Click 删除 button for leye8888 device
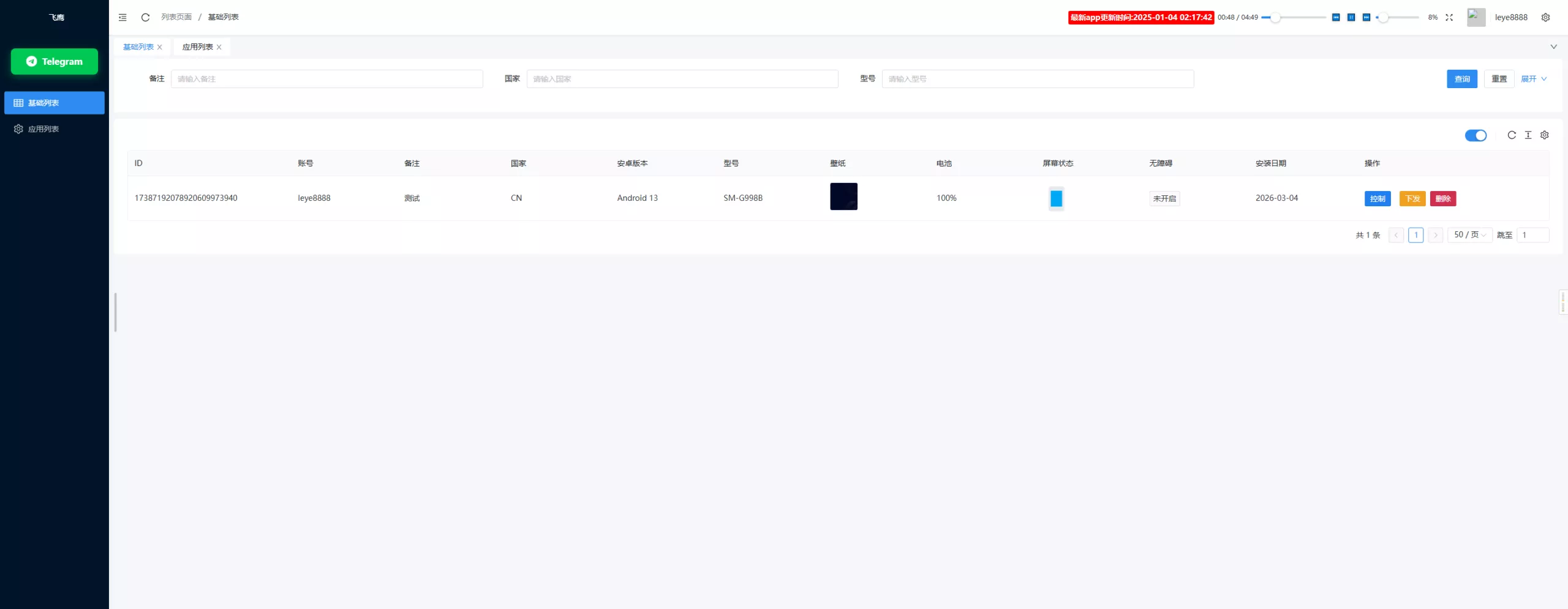1568x609 pixels. pyautogui.click(x=1443, y=198)
